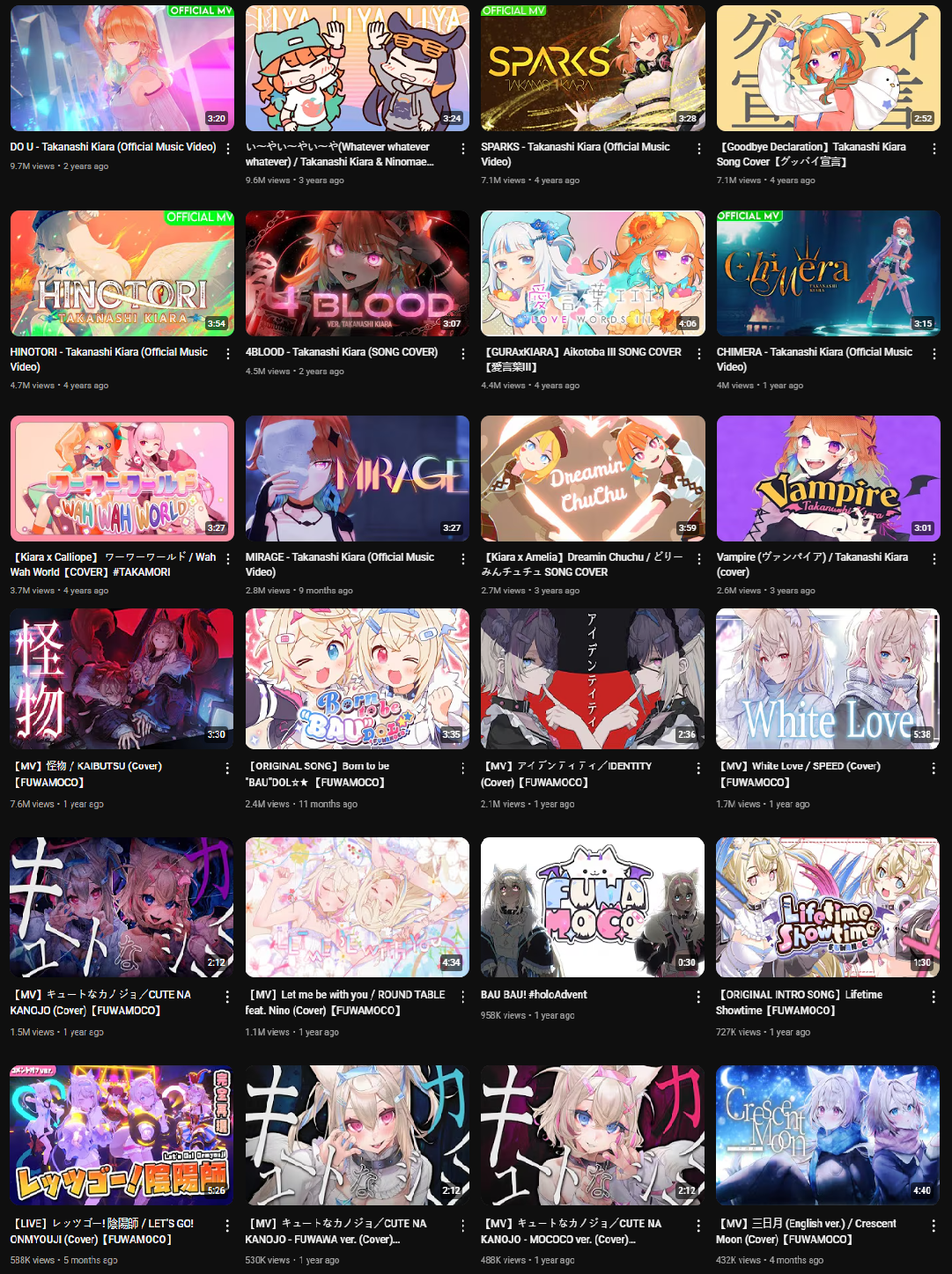952x1274 pixels.
Task: Open options for KAIBUTSU cover video
Action: click(x=227, y=769)
